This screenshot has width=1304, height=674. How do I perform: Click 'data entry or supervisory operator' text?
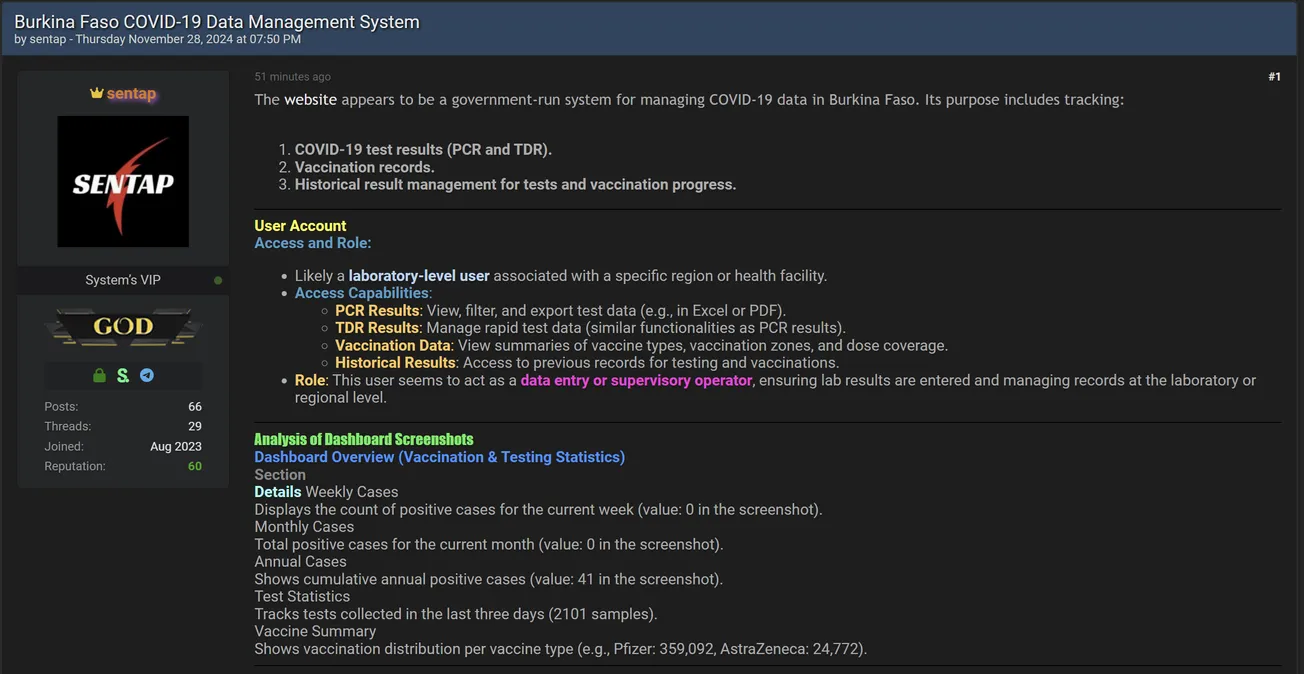[x=636, y=381]
